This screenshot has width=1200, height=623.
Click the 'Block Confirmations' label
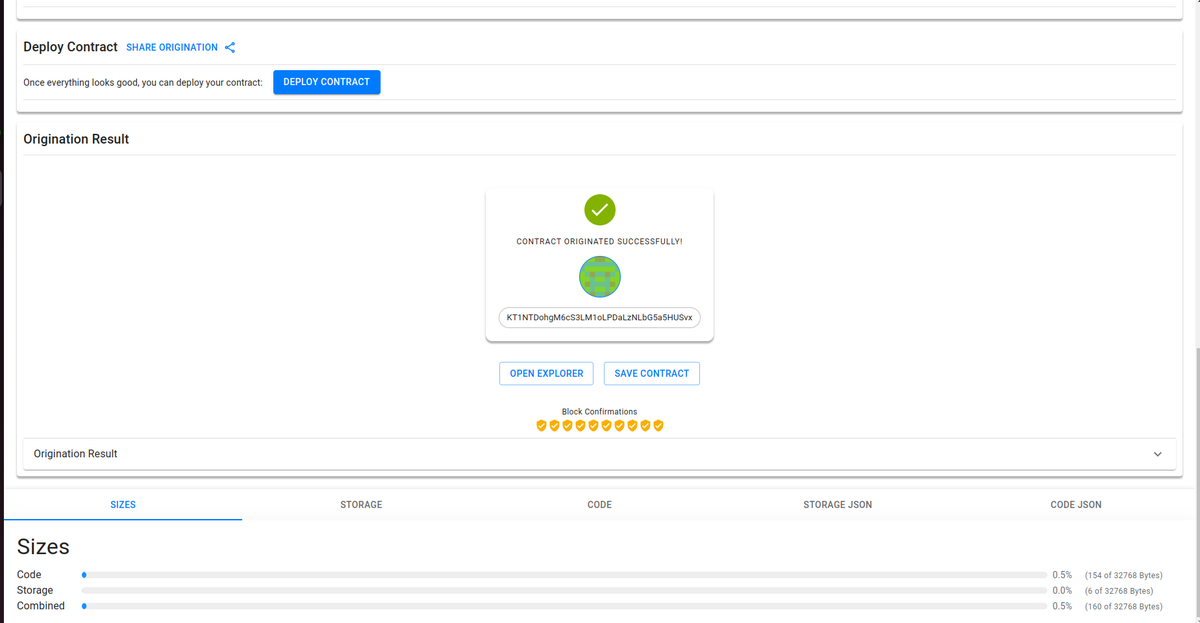pyautogui.click(x=600, y=412)
